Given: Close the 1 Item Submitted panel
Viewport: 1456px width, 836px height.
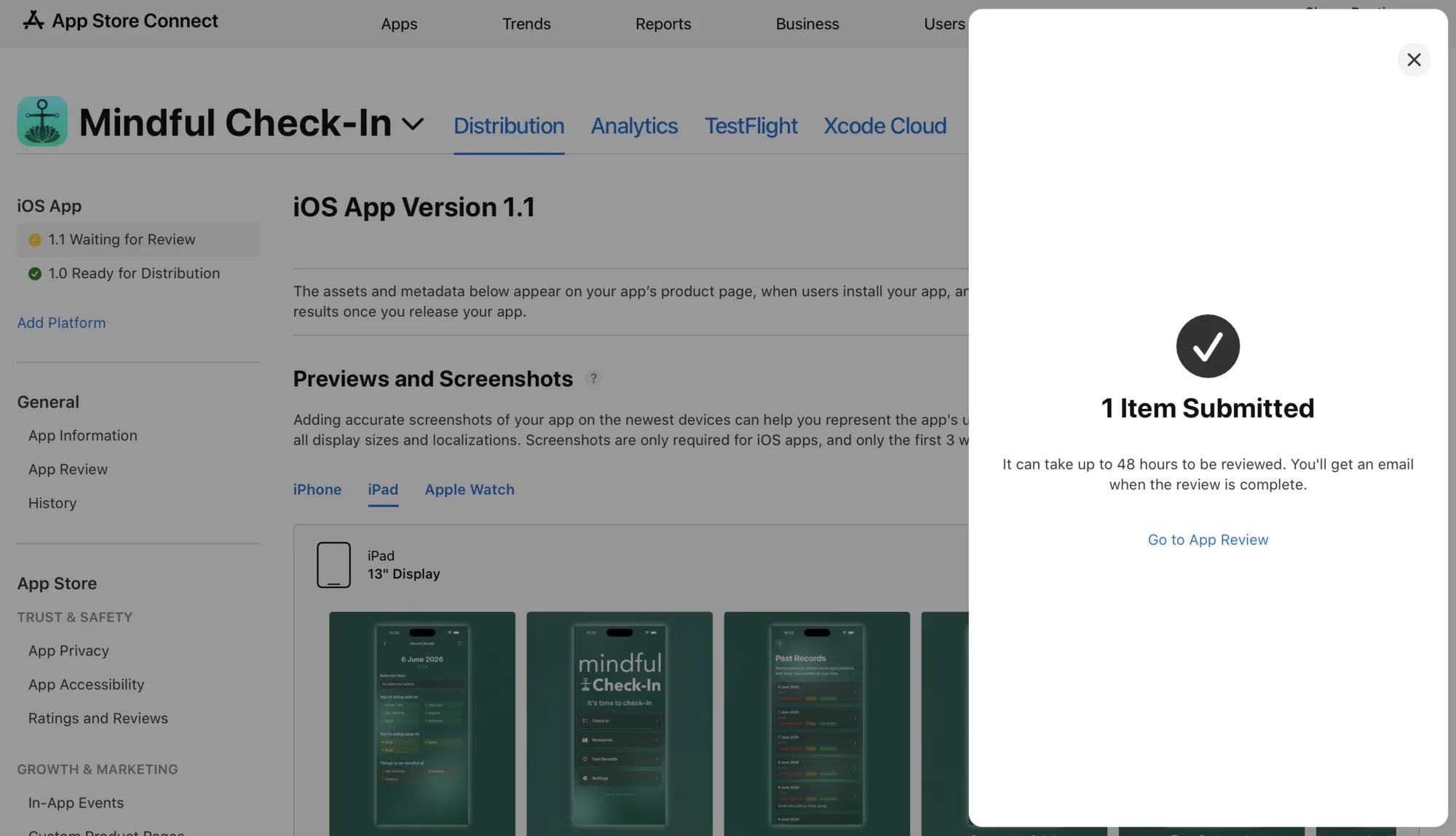Looking at the screenshot, I should tap(1414, 60).
